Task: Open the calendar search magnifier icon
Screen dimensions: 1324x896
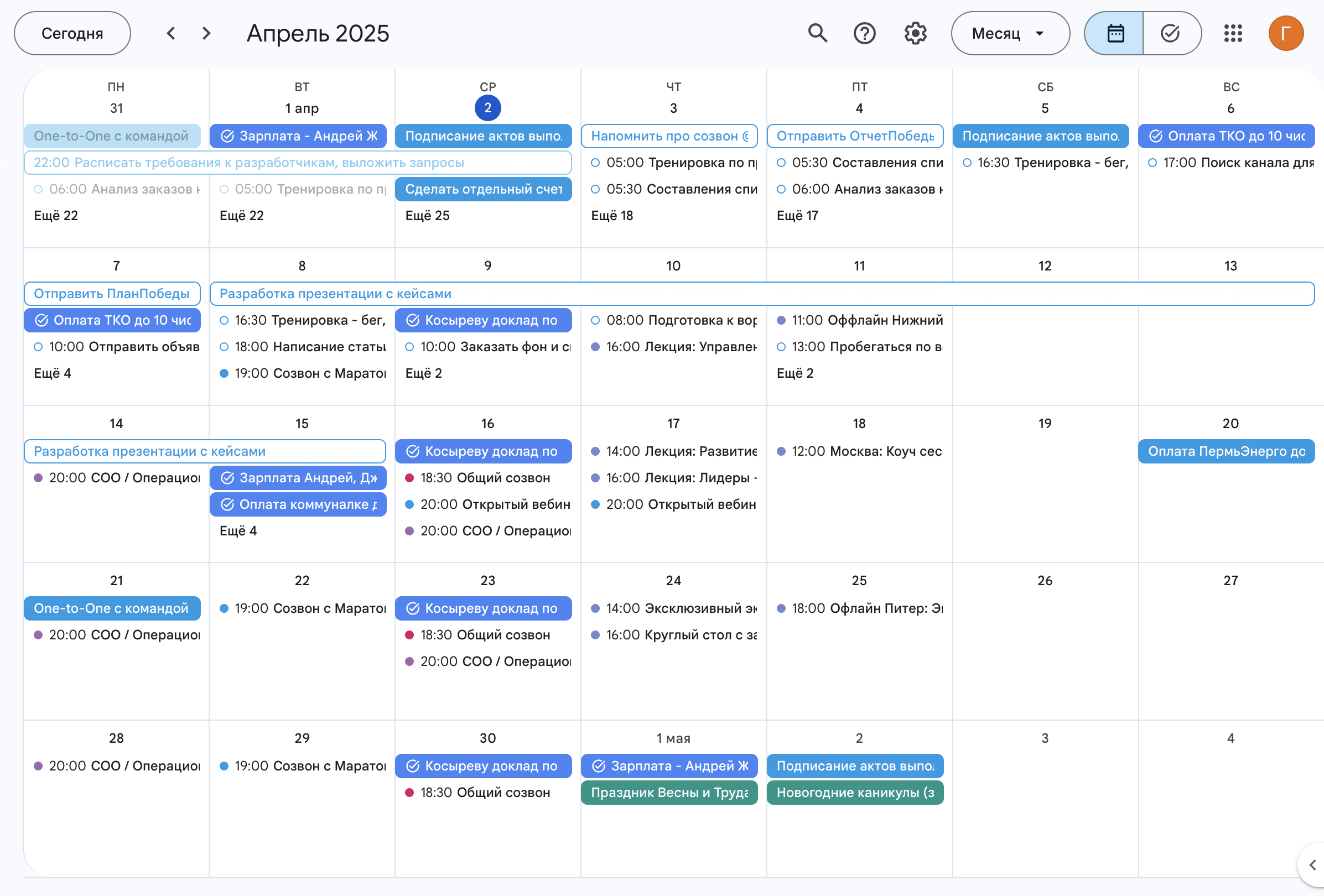Action: (x=818, y=33)
